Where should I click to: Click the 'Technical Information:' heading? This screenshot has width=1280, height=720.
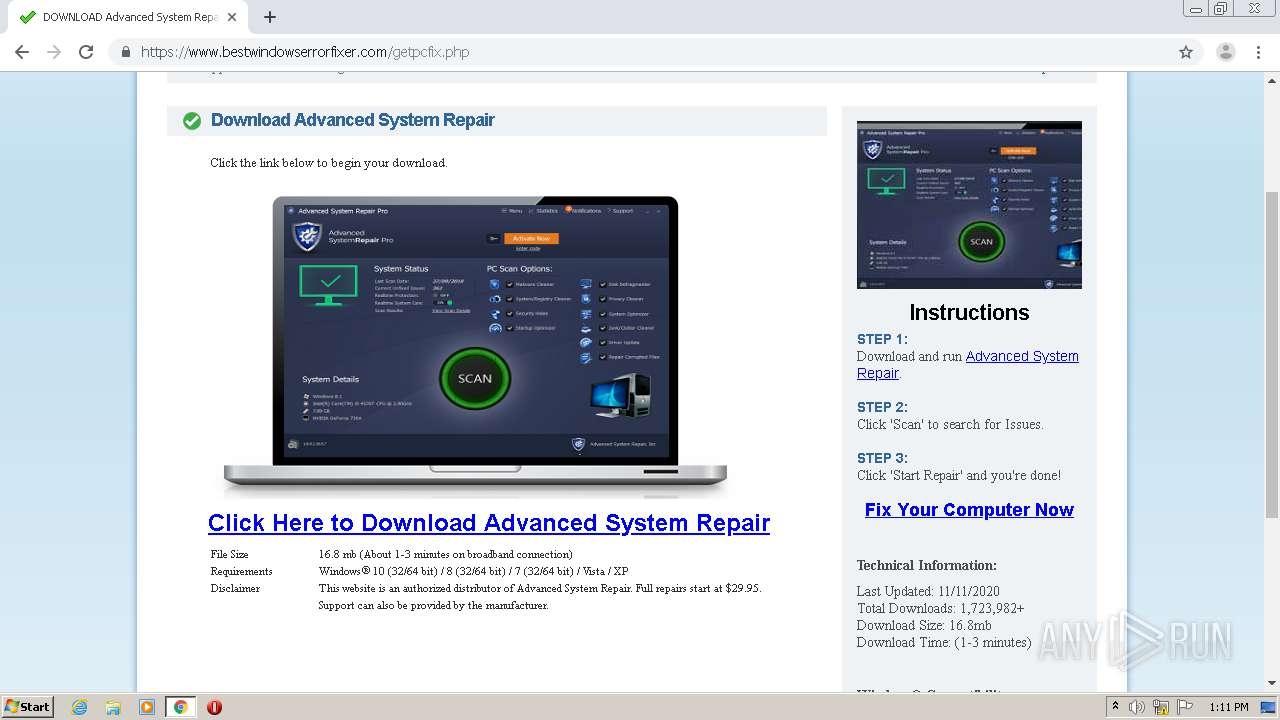(x=927, y=565)
